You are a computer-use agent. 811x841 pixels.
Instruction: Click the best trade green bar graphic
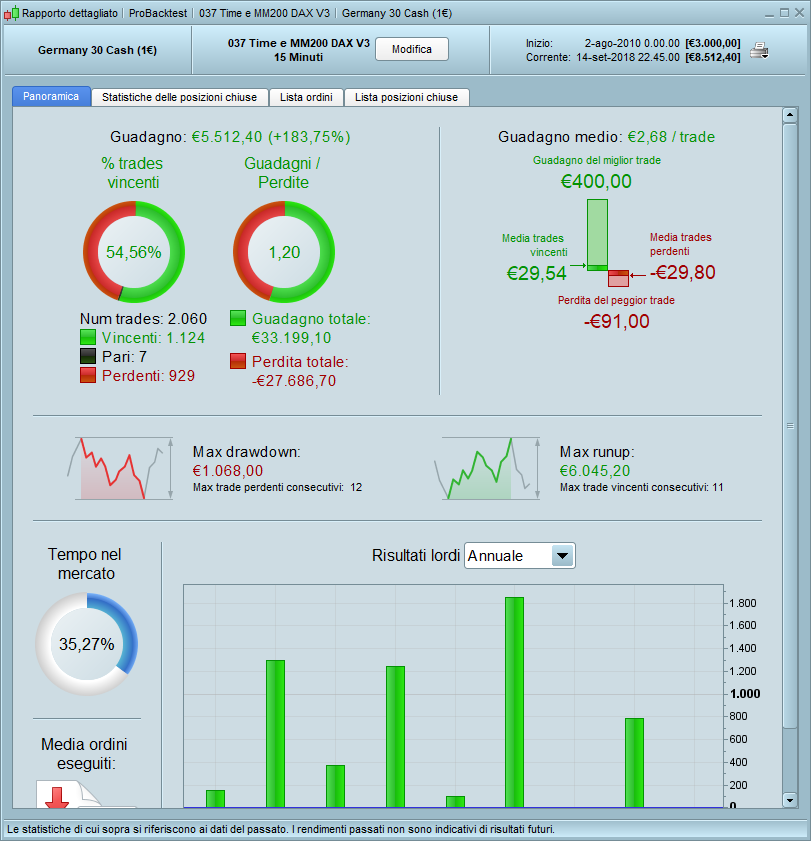coord(597,235)
